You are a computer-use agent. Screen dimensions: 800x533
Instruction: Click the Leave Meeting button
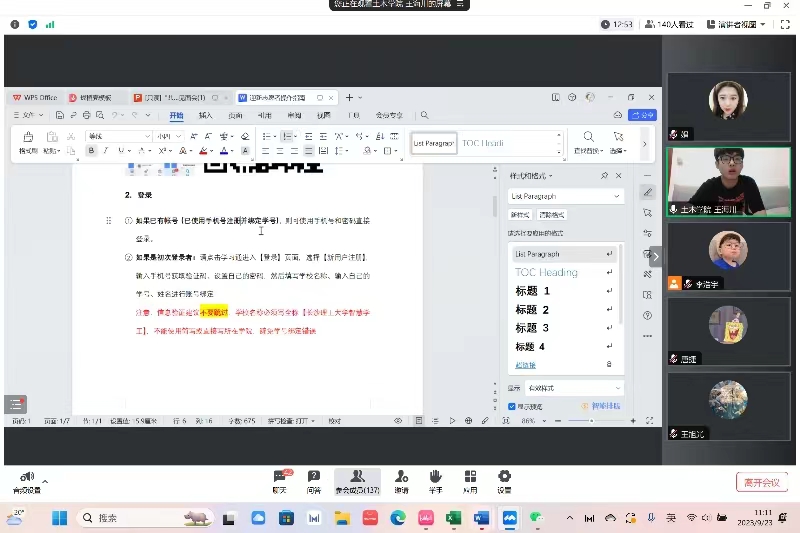click(761, 482)
